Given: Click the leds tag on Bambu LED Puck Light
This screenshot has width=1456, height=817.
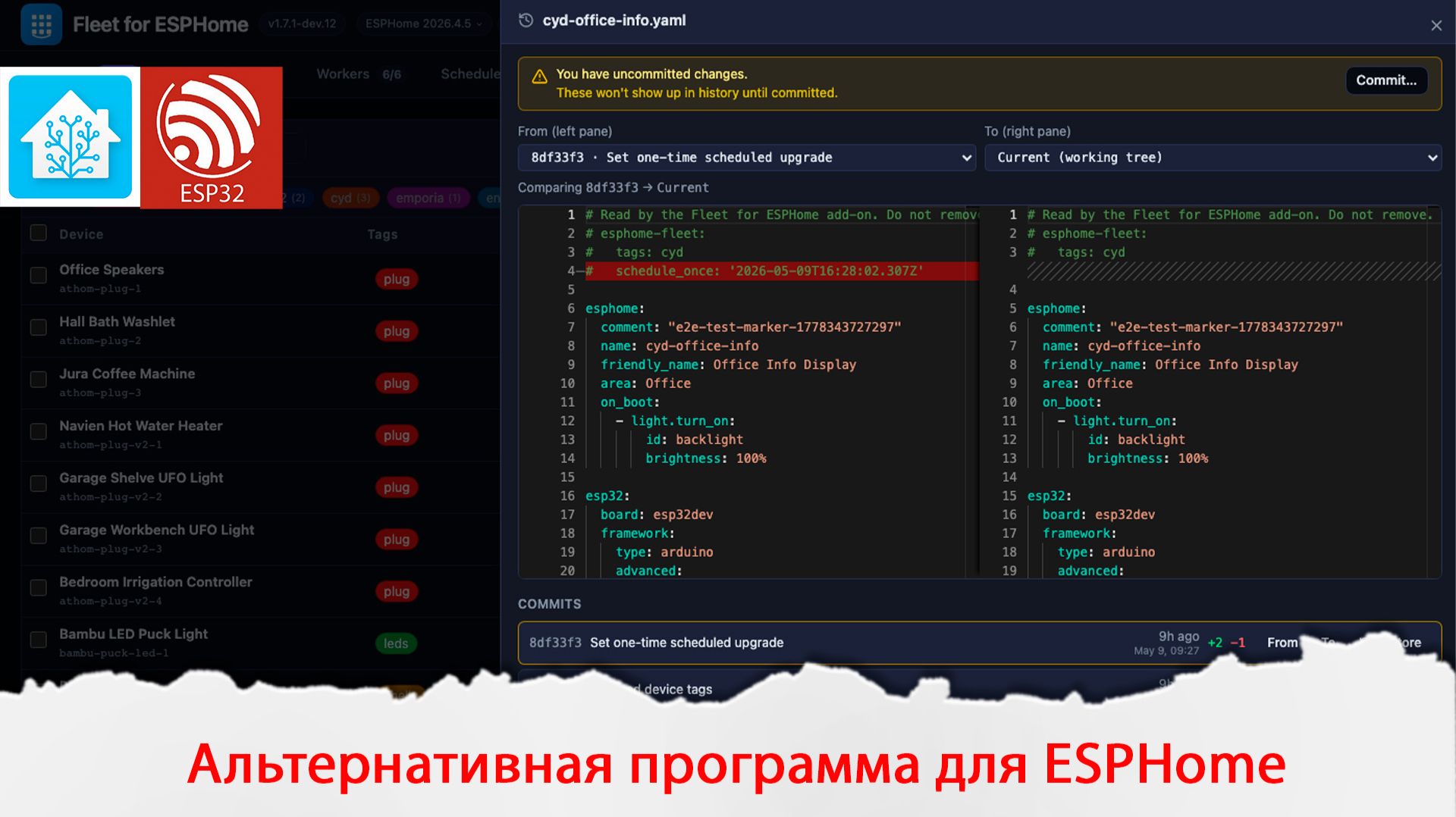Looking at the screenshot, I should click(x=395, y=643).
